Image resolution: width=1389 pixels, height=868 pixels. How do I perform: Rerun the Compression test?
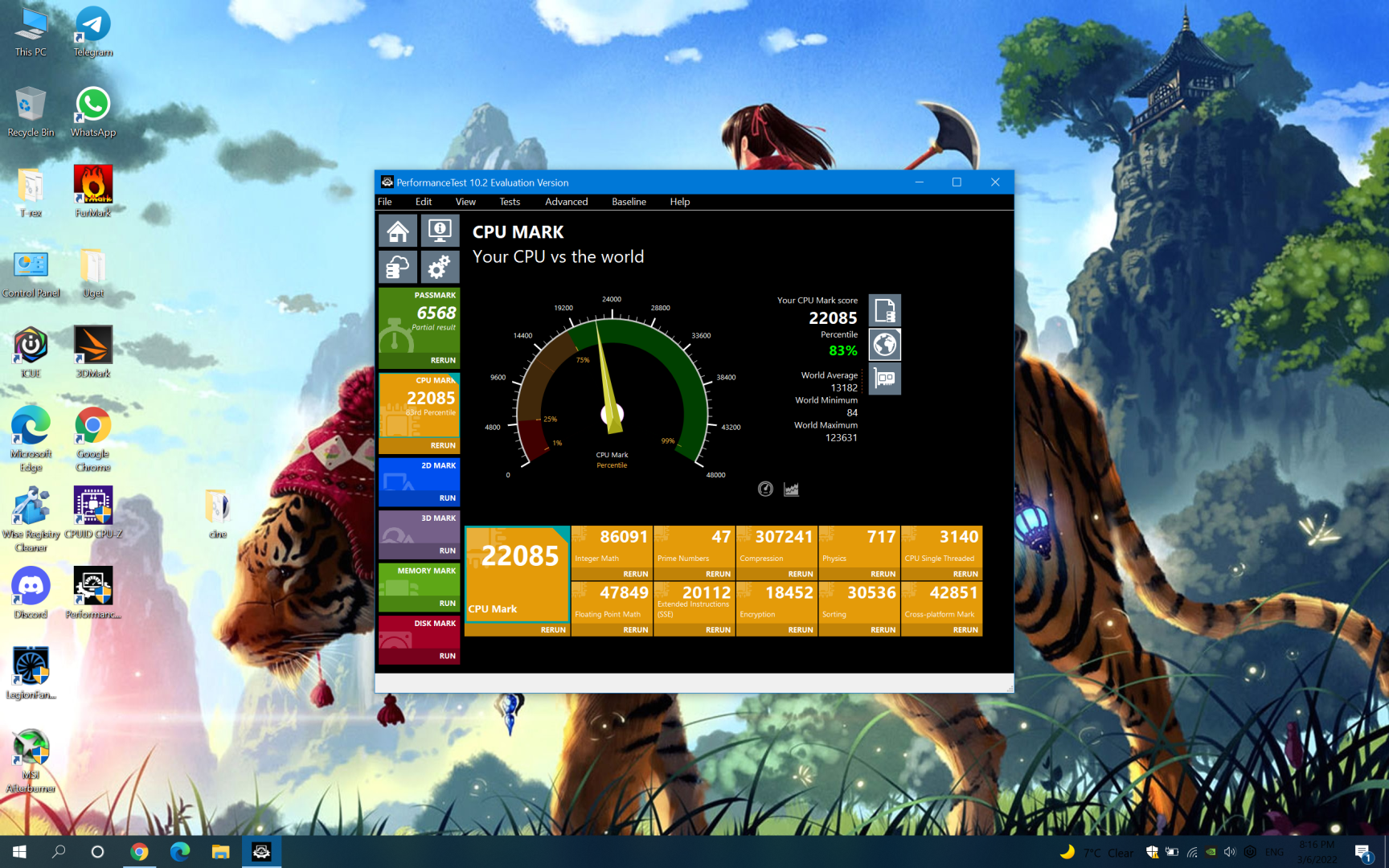click(801, 574)
